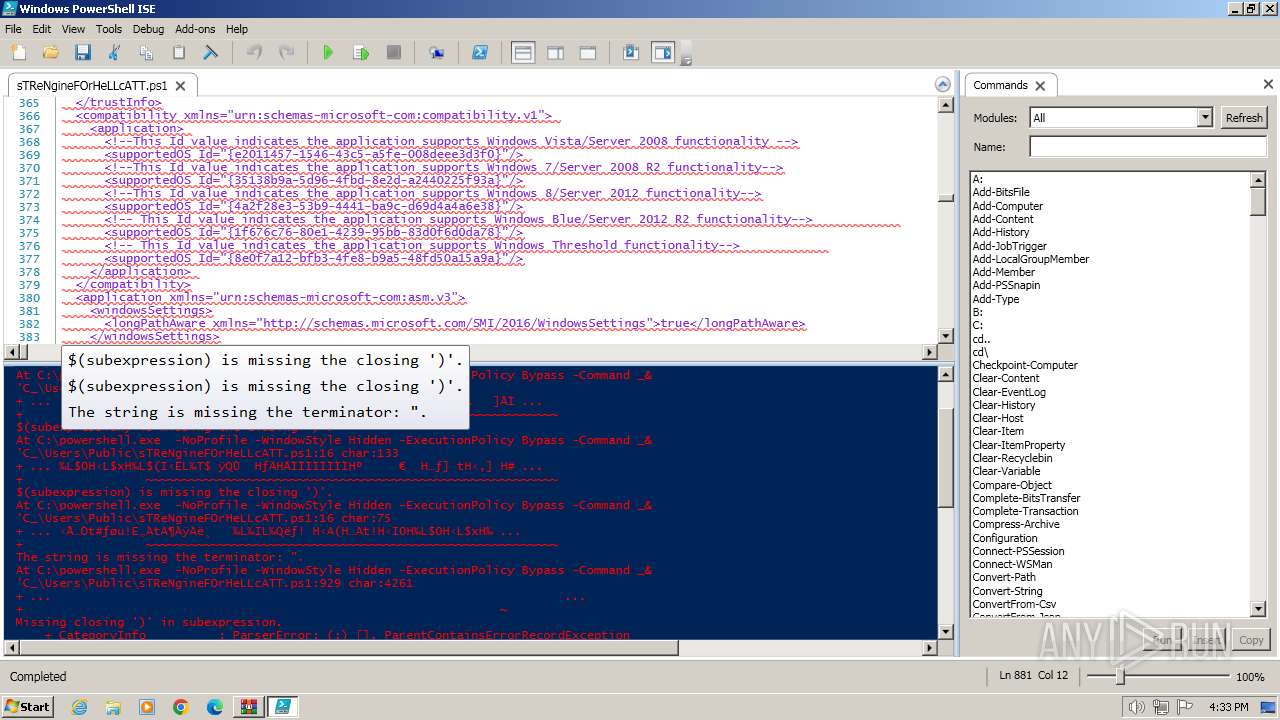
Task: Open the Help menu
Action: point(237,29)
